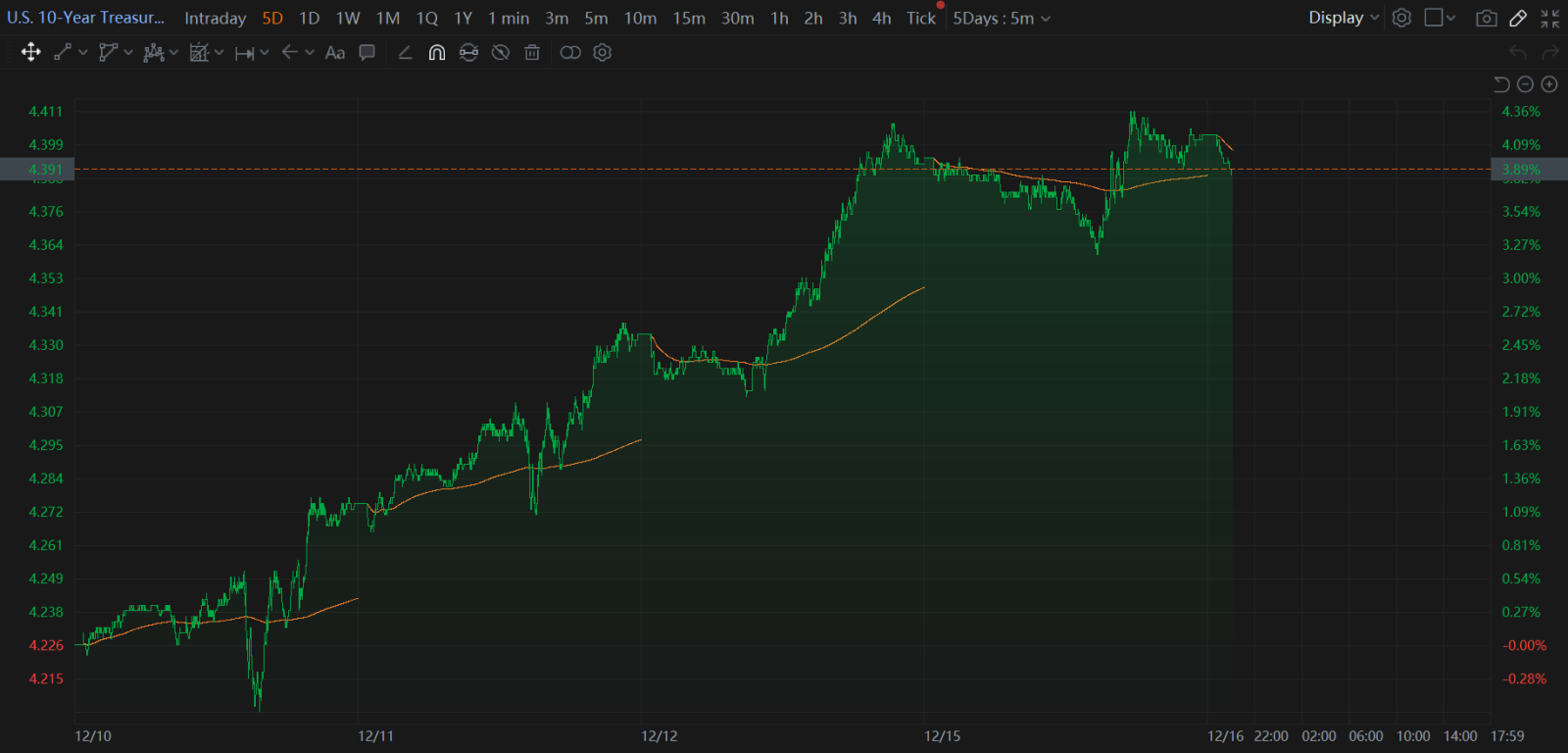This screenshot has width=1568, height=753.
Task: Exit fullscreen with collapse arrows icon
Action: pos(1549,18)
